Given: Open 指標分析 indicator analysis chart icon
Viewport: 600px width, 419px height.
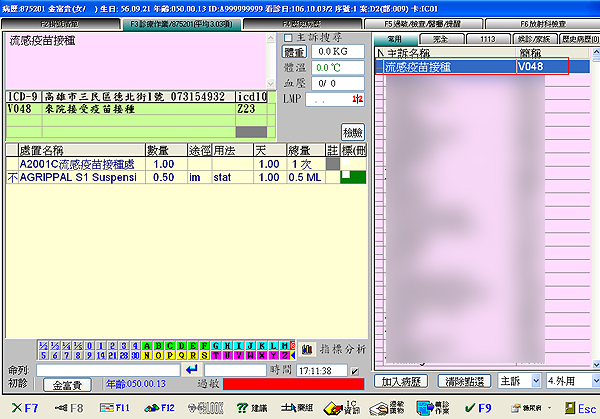Looking at the screenshot, I should click(x=306, y=348).
